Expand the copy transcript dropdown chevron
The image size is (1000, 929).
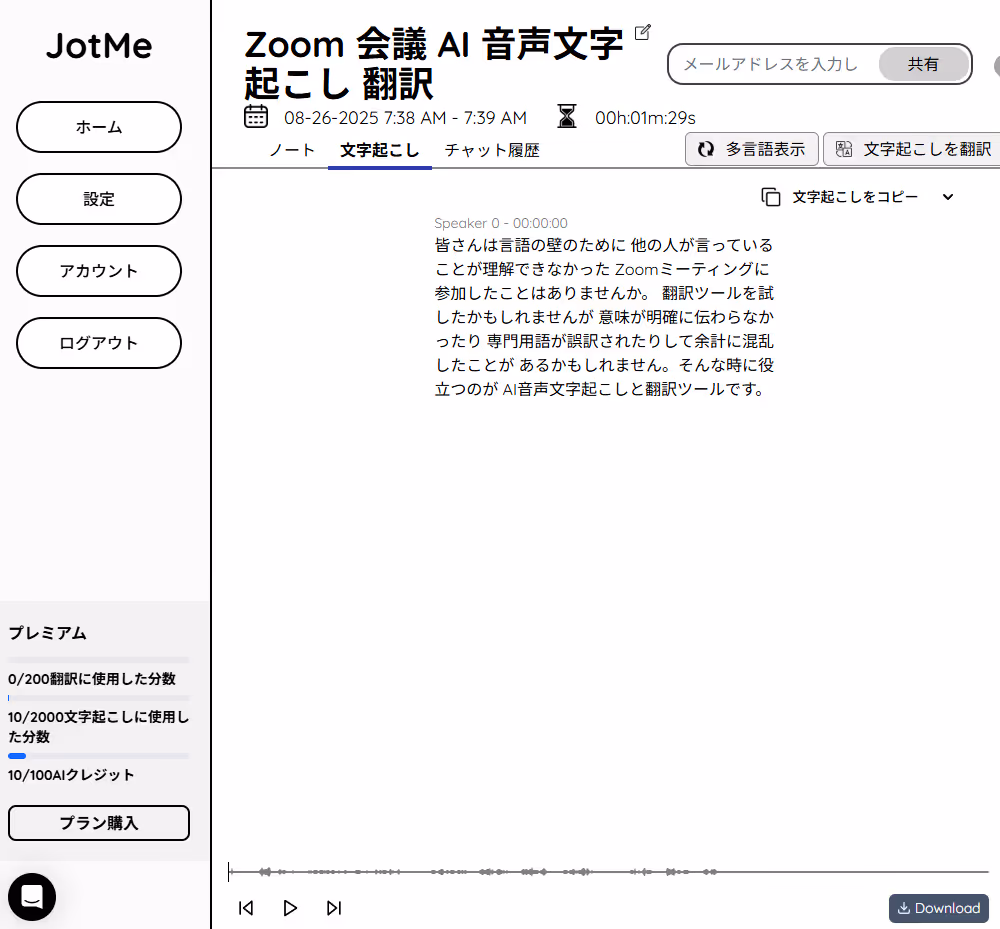[x=948, y=197]
